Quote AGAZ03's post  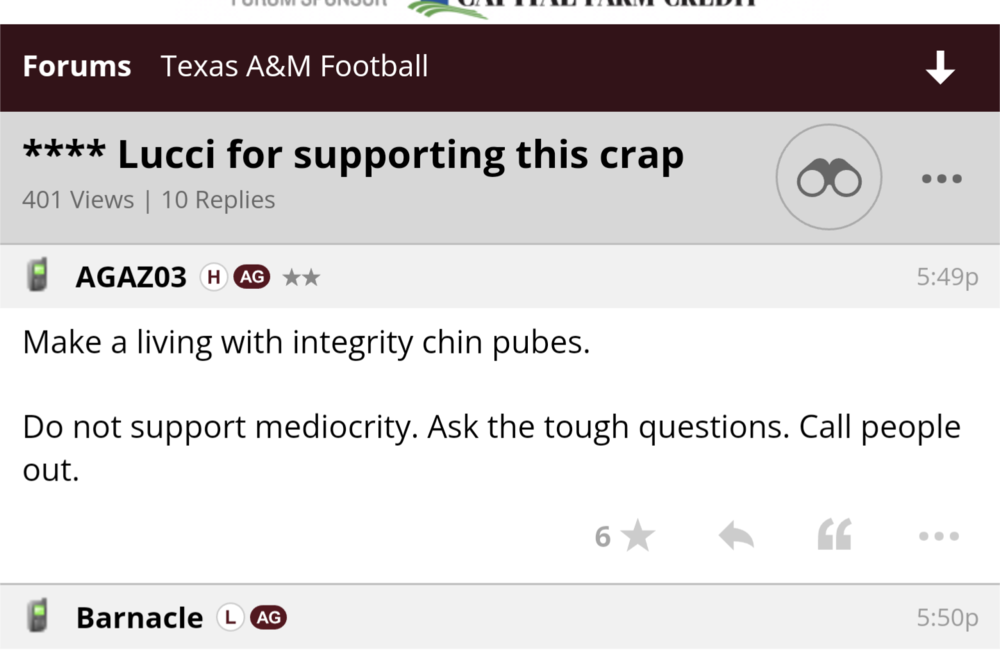click(834, 537)
